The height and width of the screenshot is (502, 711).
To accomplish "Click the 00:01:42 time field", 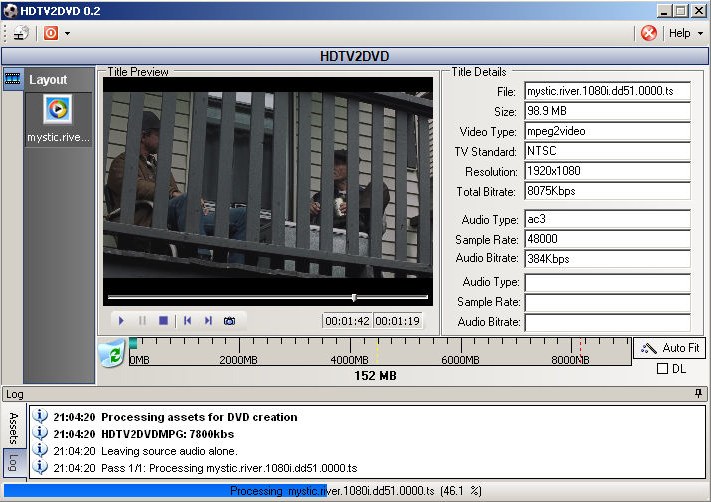I will click(x=347, y=321).
